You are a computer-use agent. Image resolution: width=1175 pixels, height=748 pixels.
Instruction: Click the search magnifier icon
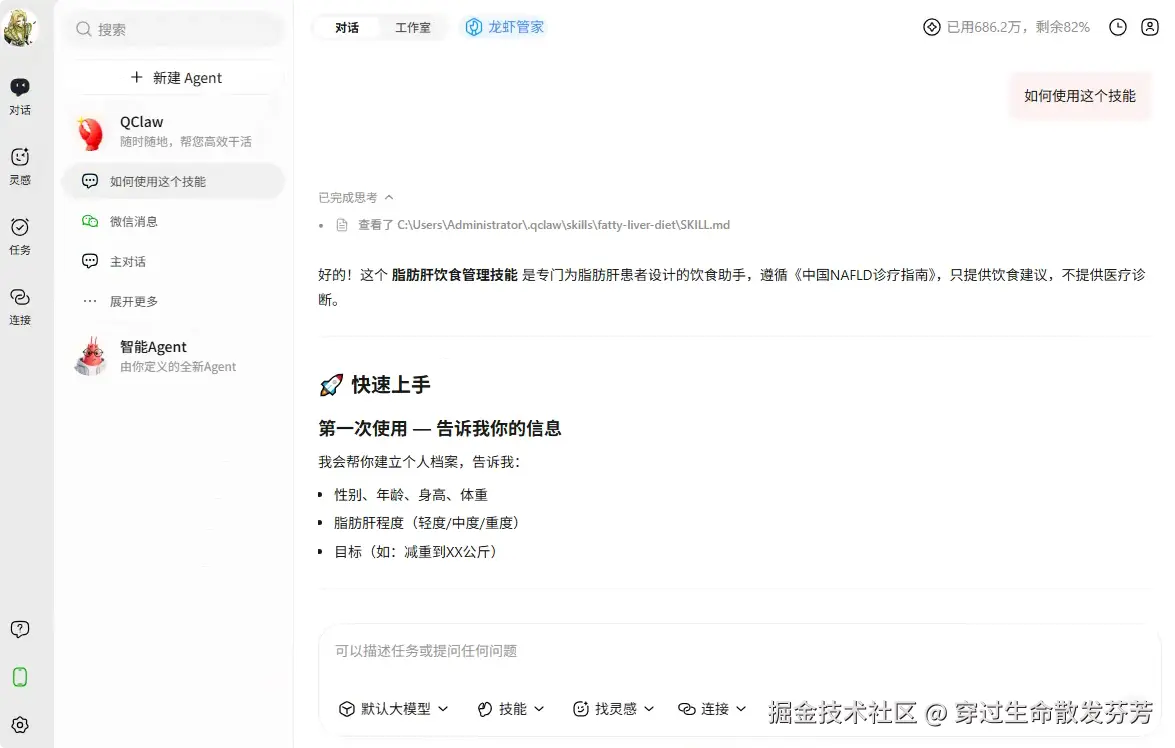point(83,29)
